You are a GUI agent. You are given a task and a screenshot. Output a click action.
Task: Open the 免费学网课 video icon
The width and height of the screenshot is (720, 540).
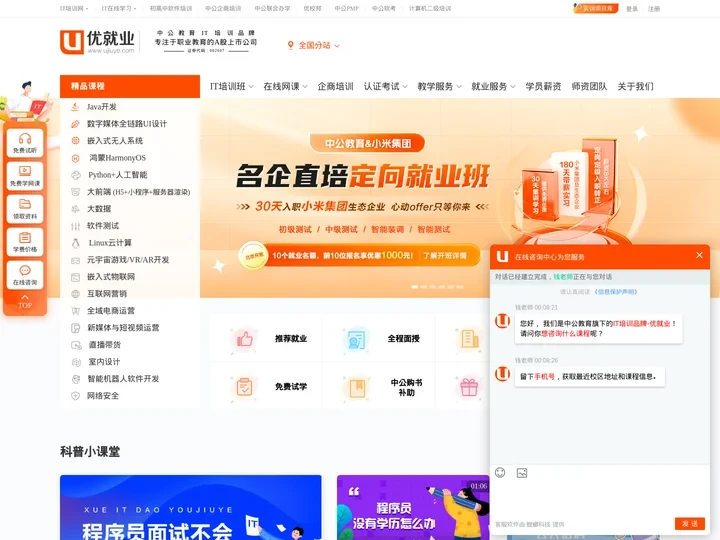[25, 171]
